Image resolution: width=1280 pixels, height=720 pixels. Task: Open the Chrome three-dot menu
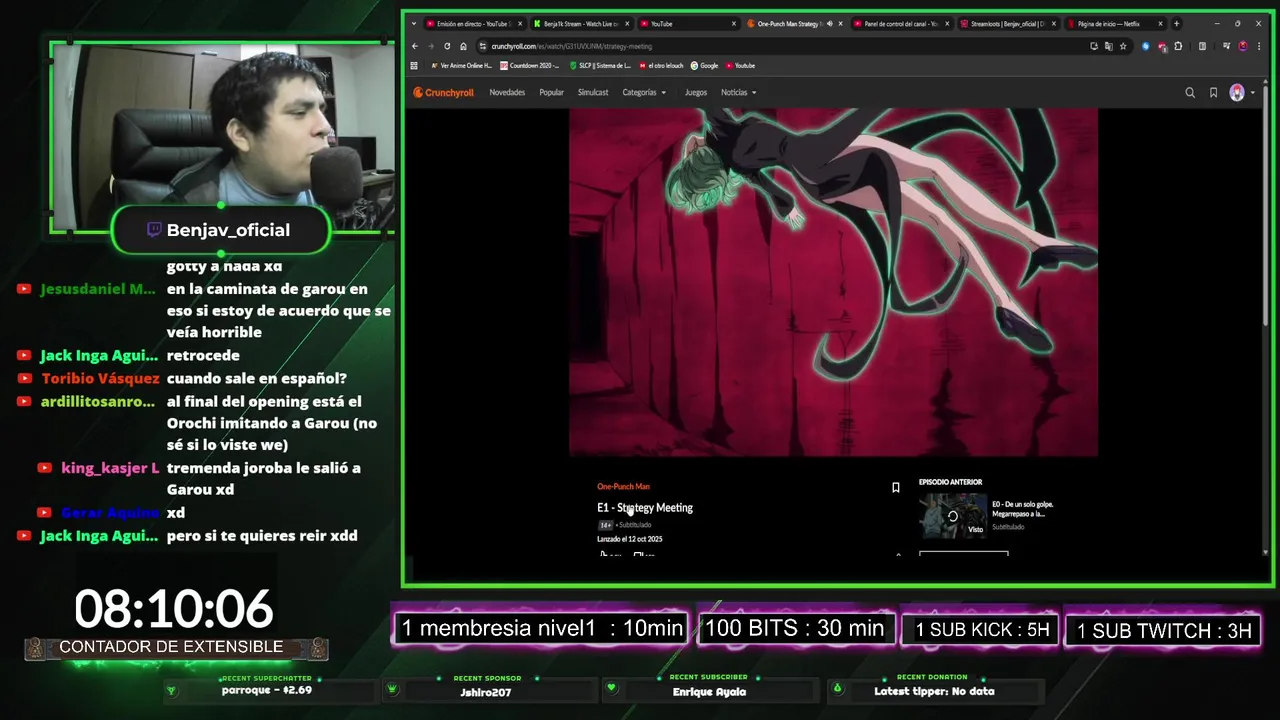tap(1259, 46)
